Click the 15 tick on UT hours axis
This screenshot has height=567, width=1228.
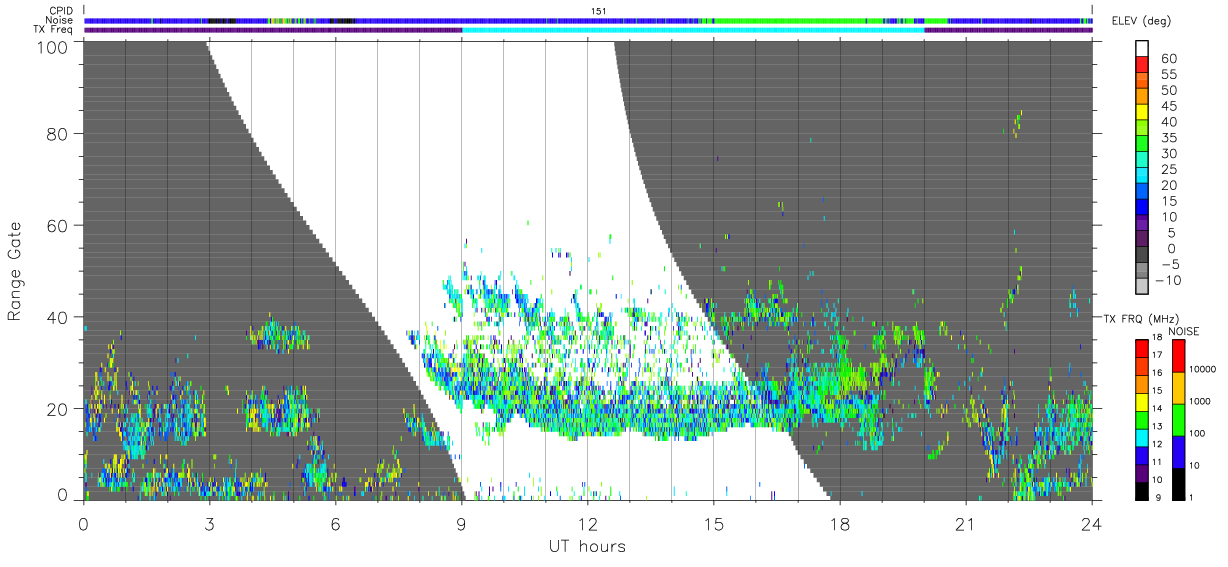(713, 524)
